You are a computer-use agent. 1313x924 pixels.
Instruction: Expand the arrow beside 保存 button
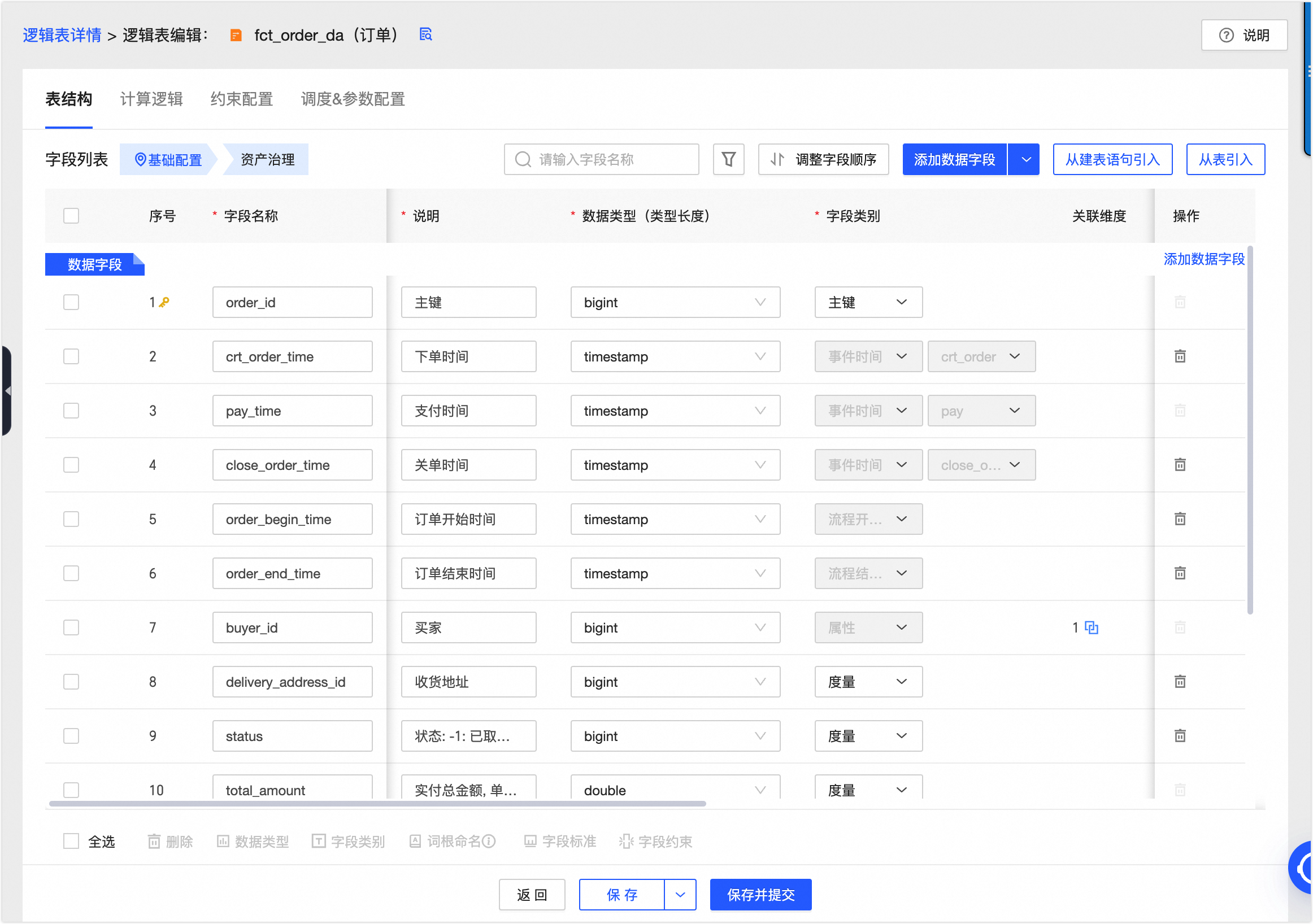pyautogui.click(x=680, y=895)
